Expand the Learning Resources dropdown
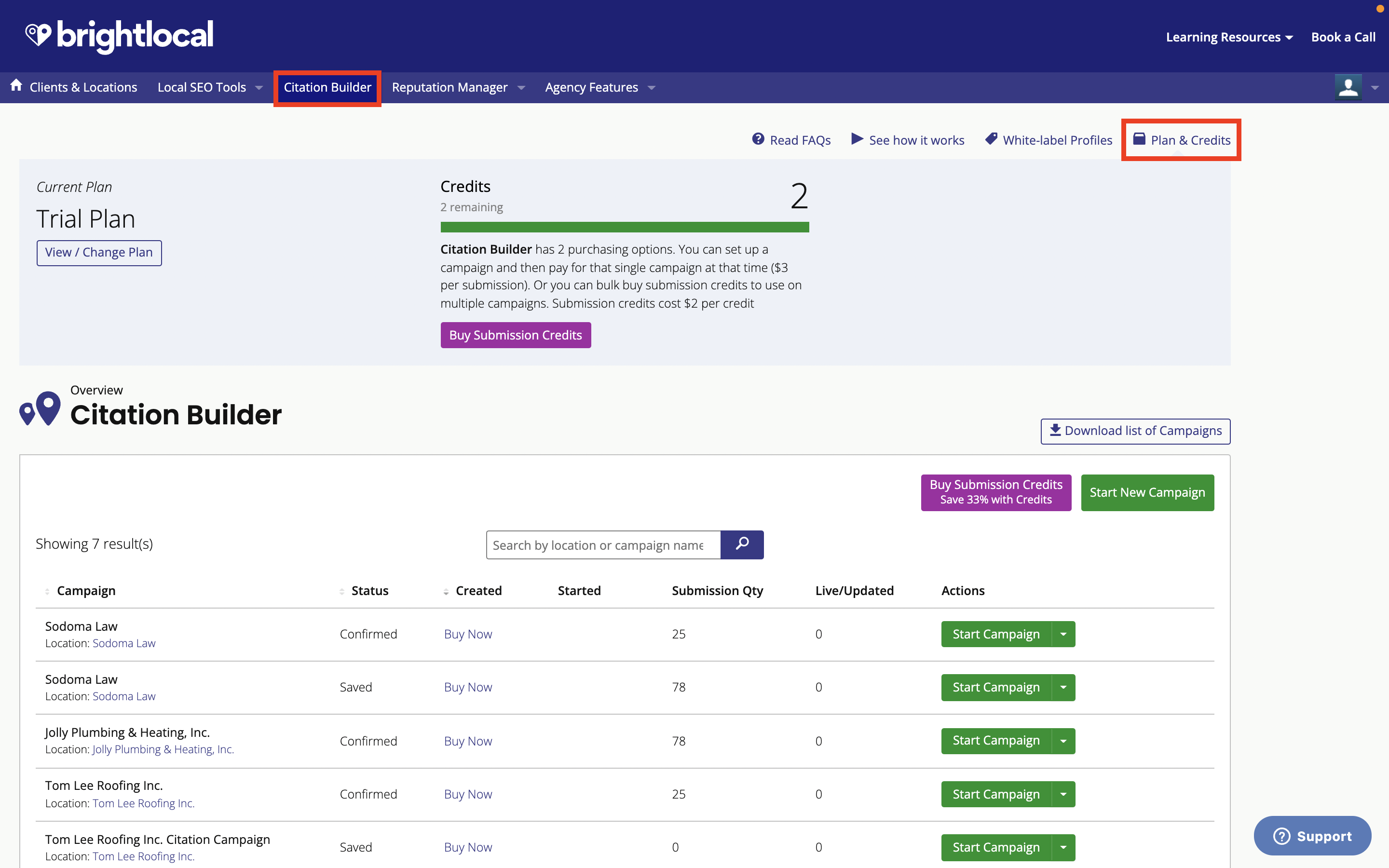The height and width of the screenshot is (868, 1389). [x=1229, y=37]
